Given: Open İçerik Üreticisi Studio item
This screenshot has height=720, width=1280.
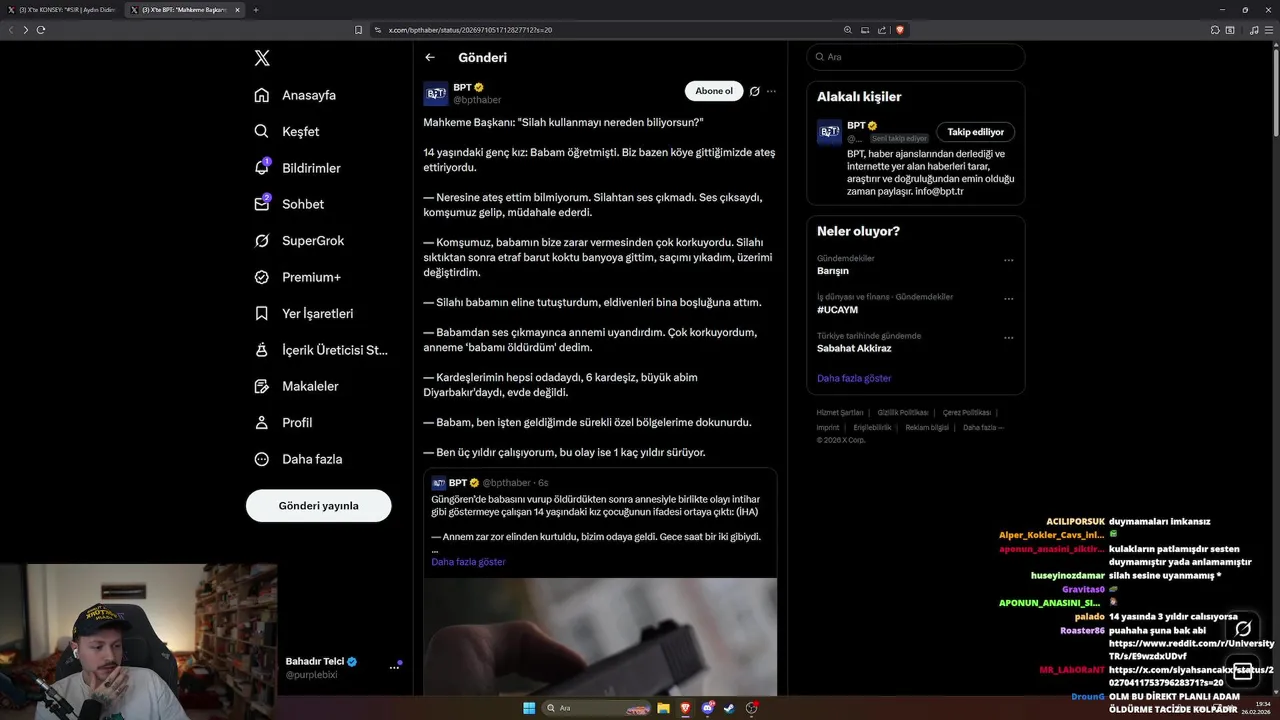Looking at the screenshot, I should (x=321, y=350).
